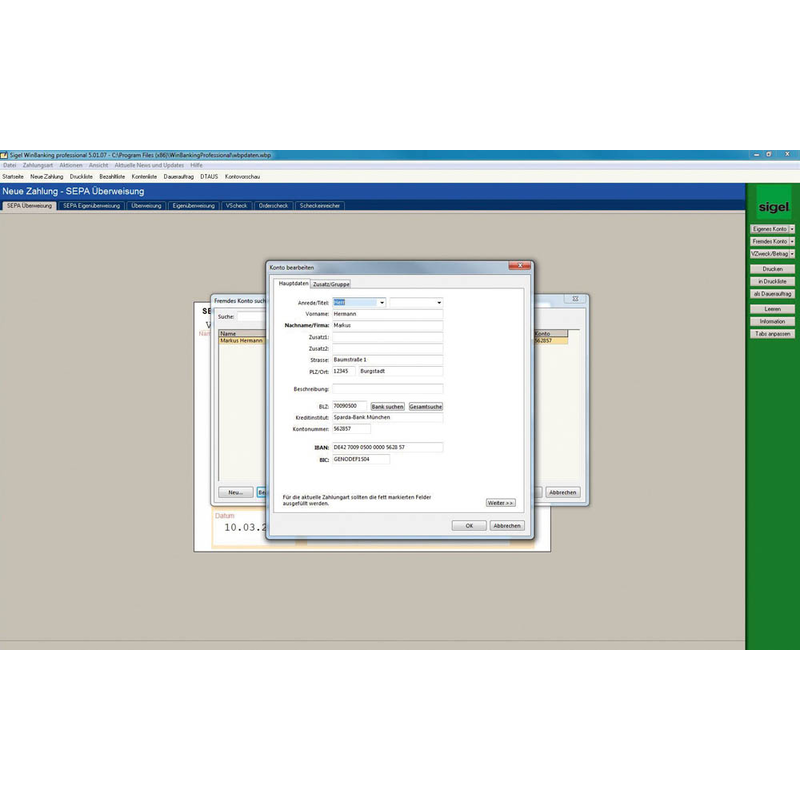Click the Gesamtsuche button
This screenshot has width=800, height=800.
point(425,407)
